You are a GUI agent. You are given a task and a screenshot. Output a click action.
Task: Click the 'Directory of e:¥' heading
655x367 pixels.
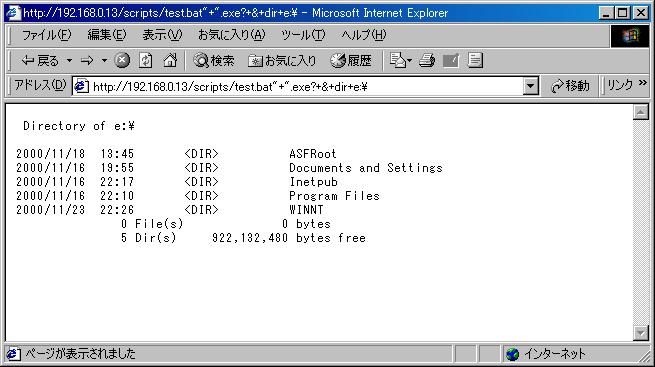point(79,126)
